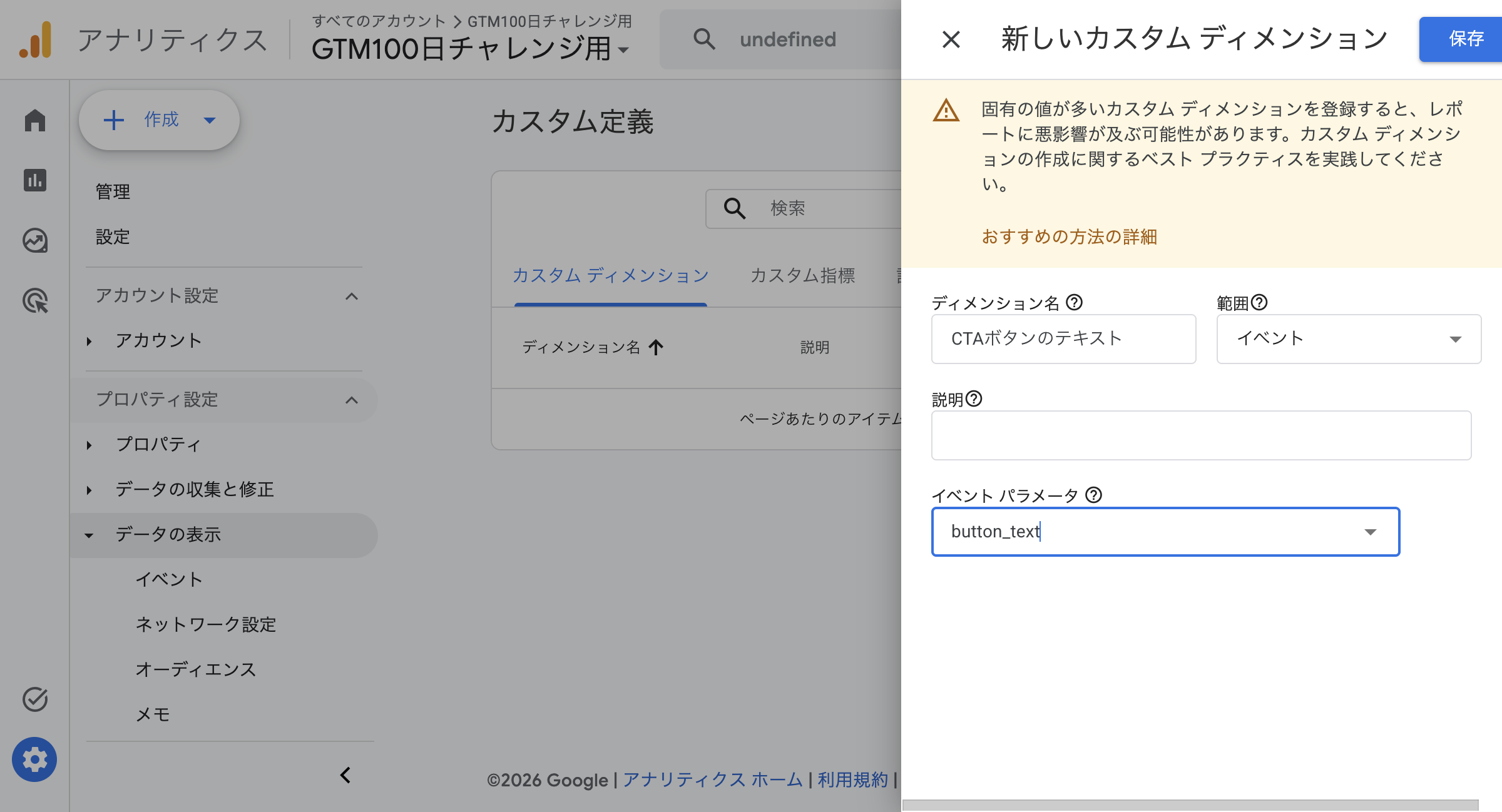Click the magnifier icon in the top search bar
Viewport: 1502px width, 812px height.
704,39
